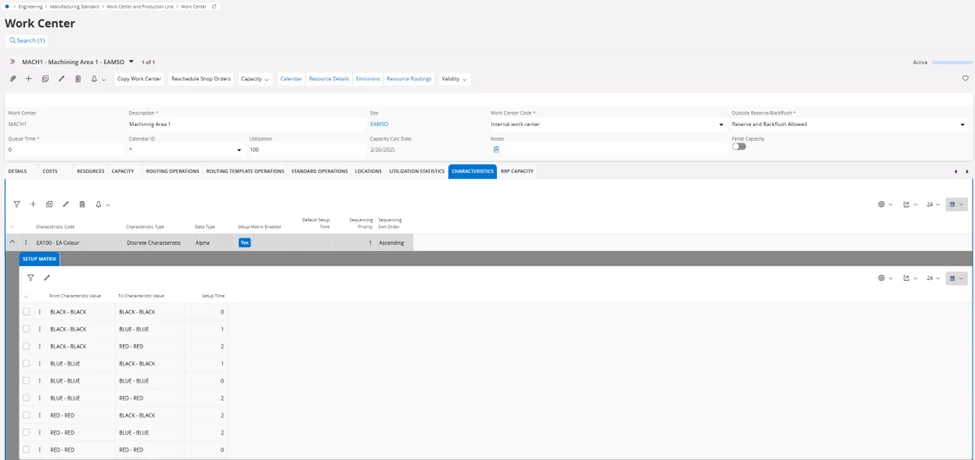Check the BLUE - BLUE to BLUE - BLUE row
The image size is (975, 460).
(26, 380)
